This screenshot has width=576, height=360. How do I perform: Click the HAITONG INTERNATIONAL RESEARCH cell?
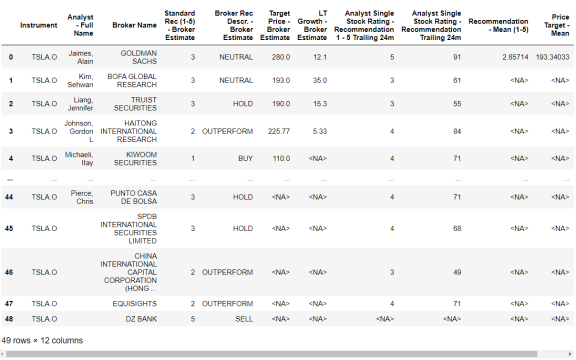click(x=129, y=132)
